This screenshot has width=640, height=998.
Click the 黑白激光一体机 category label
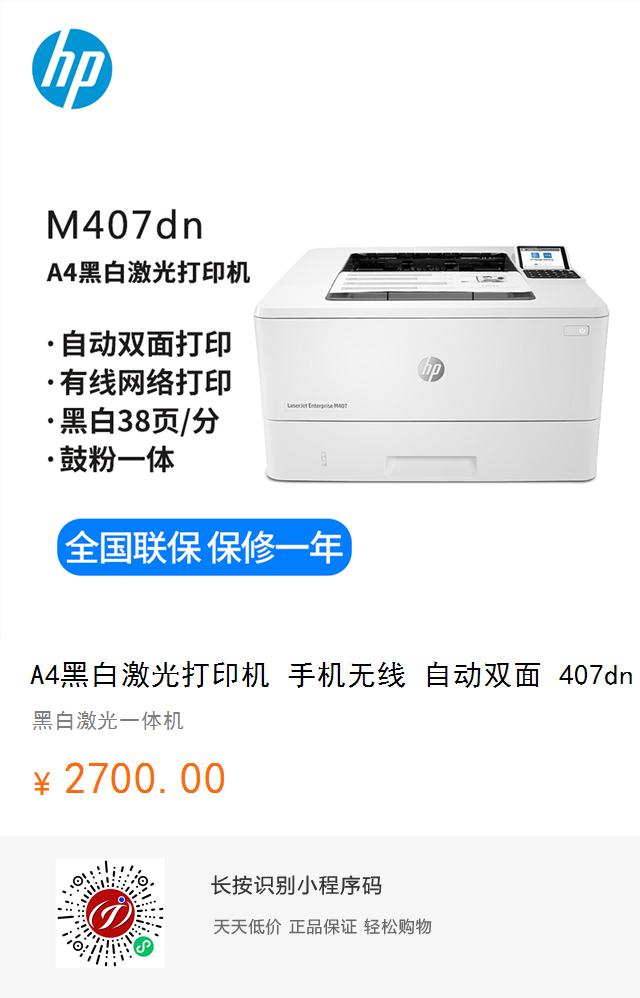(x=108, y=721)
